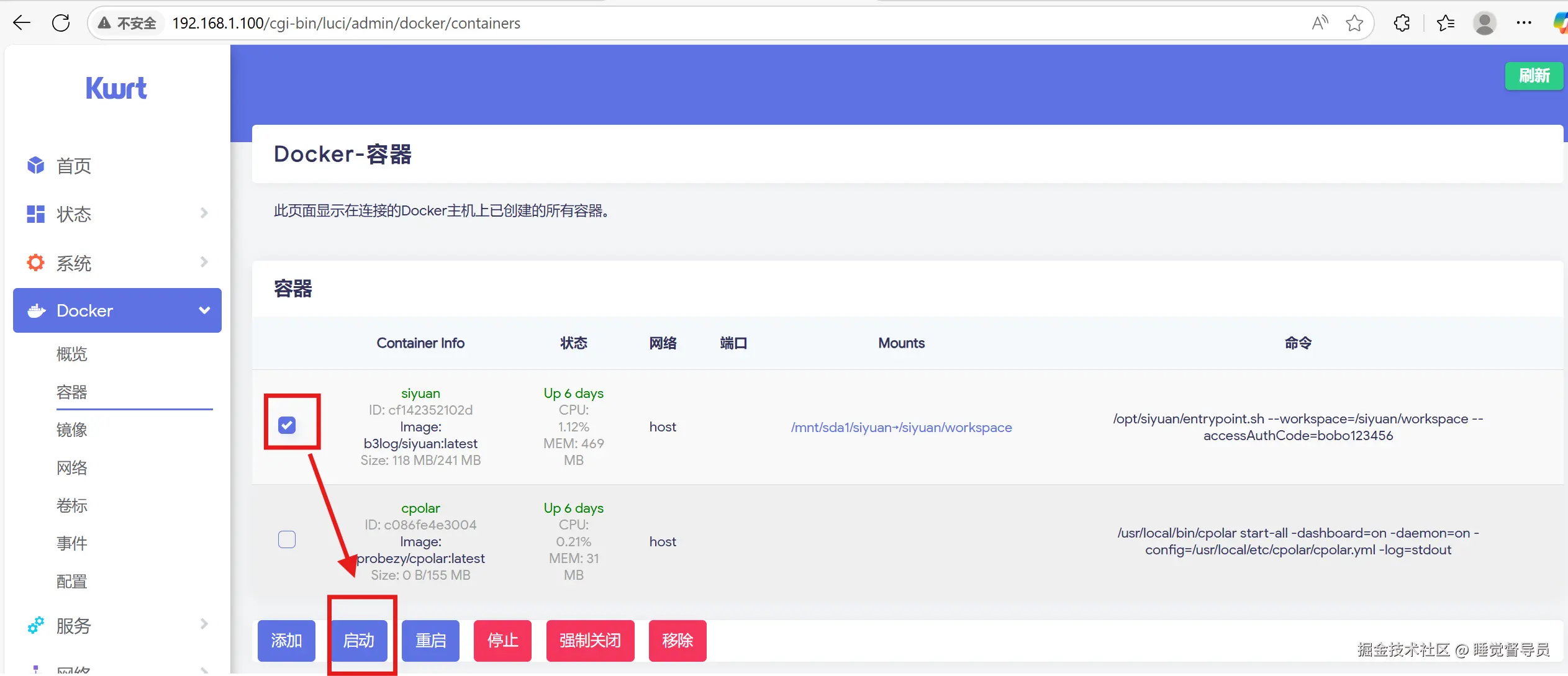This screenshot has height=676, width=1568.
Task: Click the grid icon beside 状态
Action: [x=35, y=214]
